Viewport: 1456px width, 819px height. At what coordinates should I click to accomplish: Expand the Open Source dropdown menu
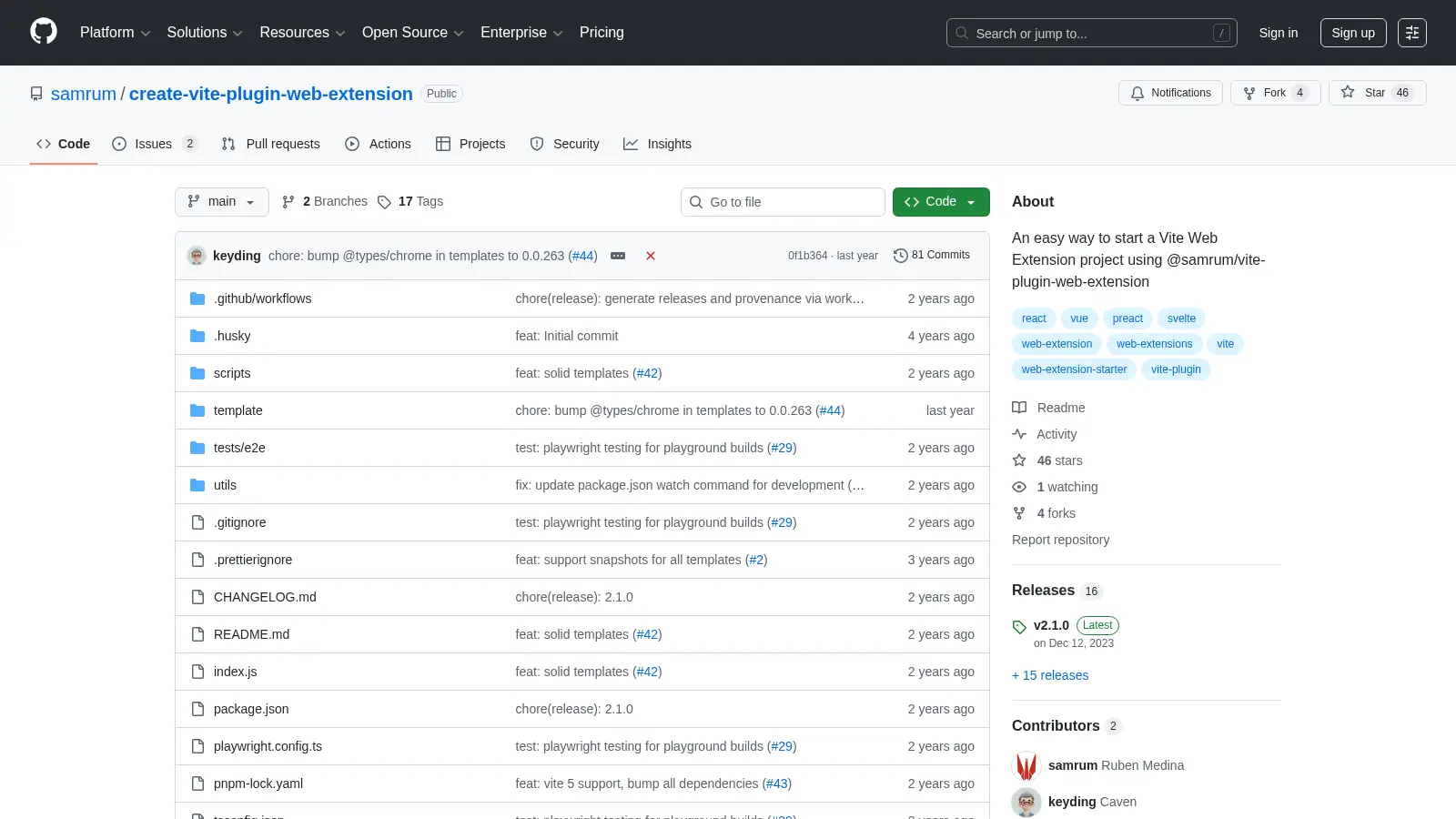point(412,33)
